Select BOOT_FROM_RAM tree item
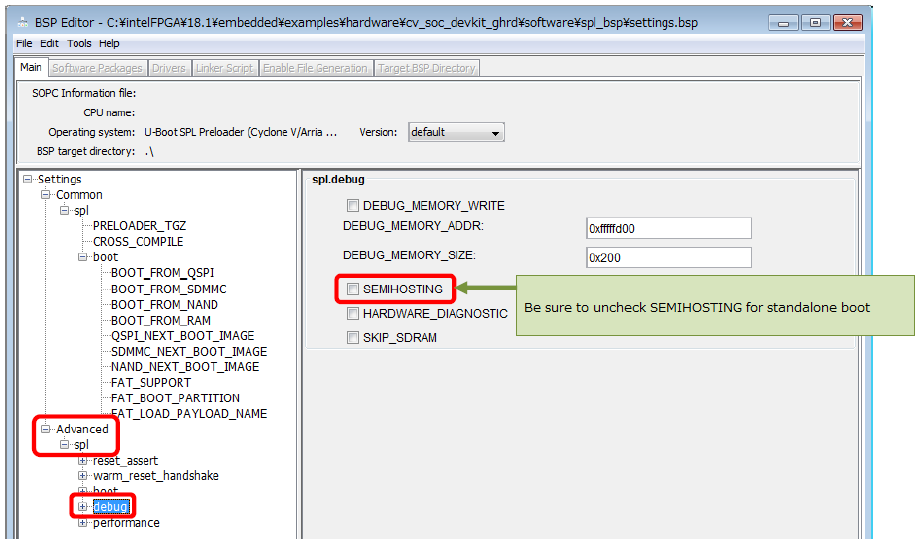This screenshot has width=918, height=544. tap(161, 320)
